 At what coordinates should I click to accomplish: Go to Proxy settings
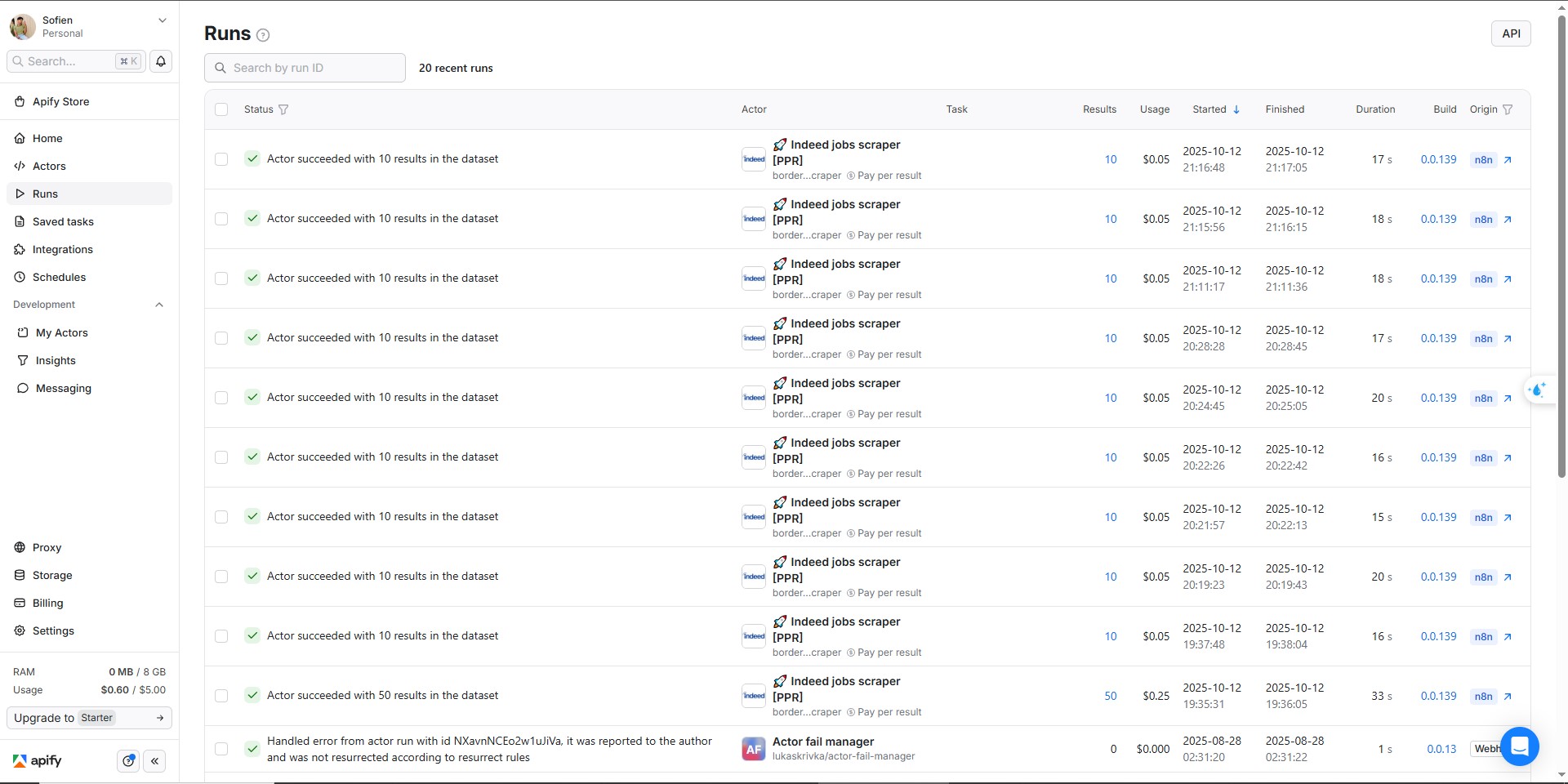89,547
